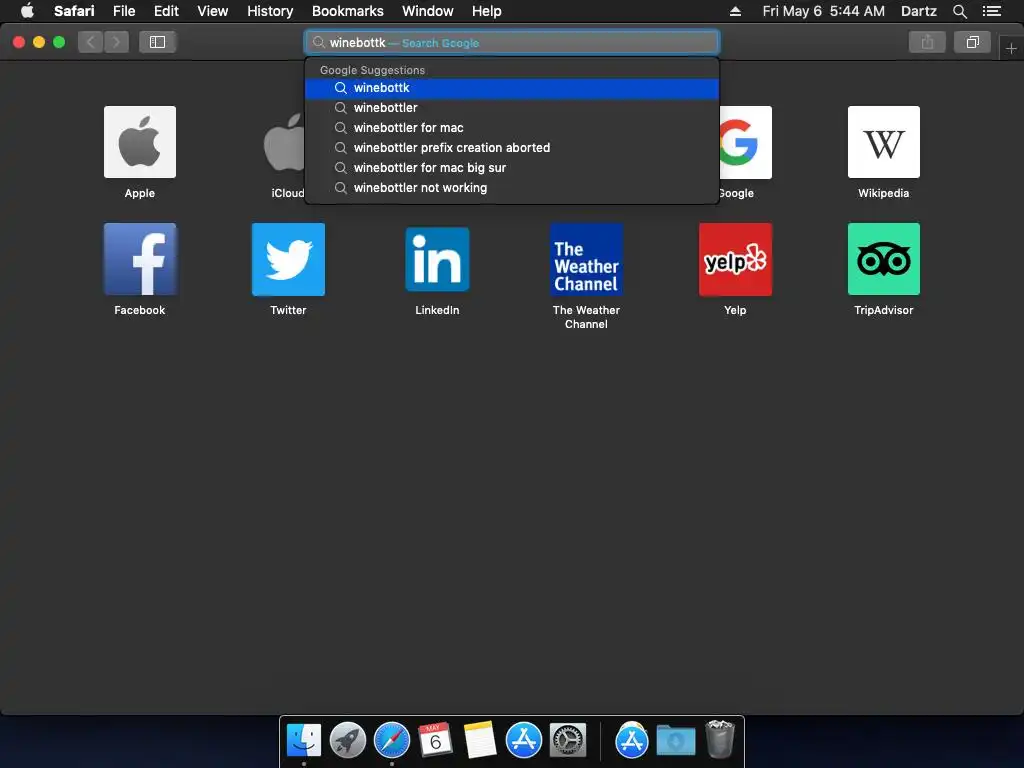The height and width of the screenshot is (768, 1024).
Task: Open the Window menu
Action: coord(428,11)
